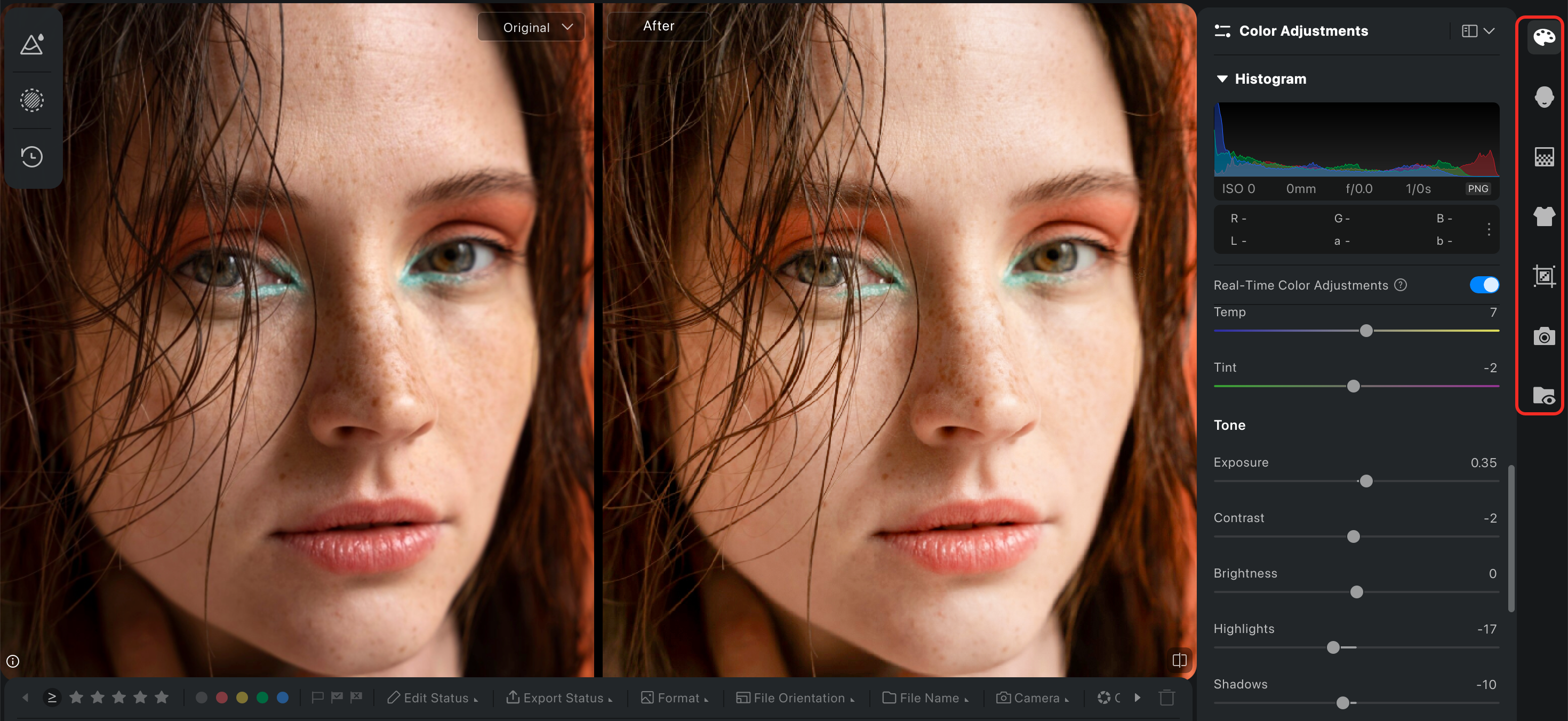Open the File Orientation filter dropdown
Screen dimensions: 1568x721
tap(795, 698)
